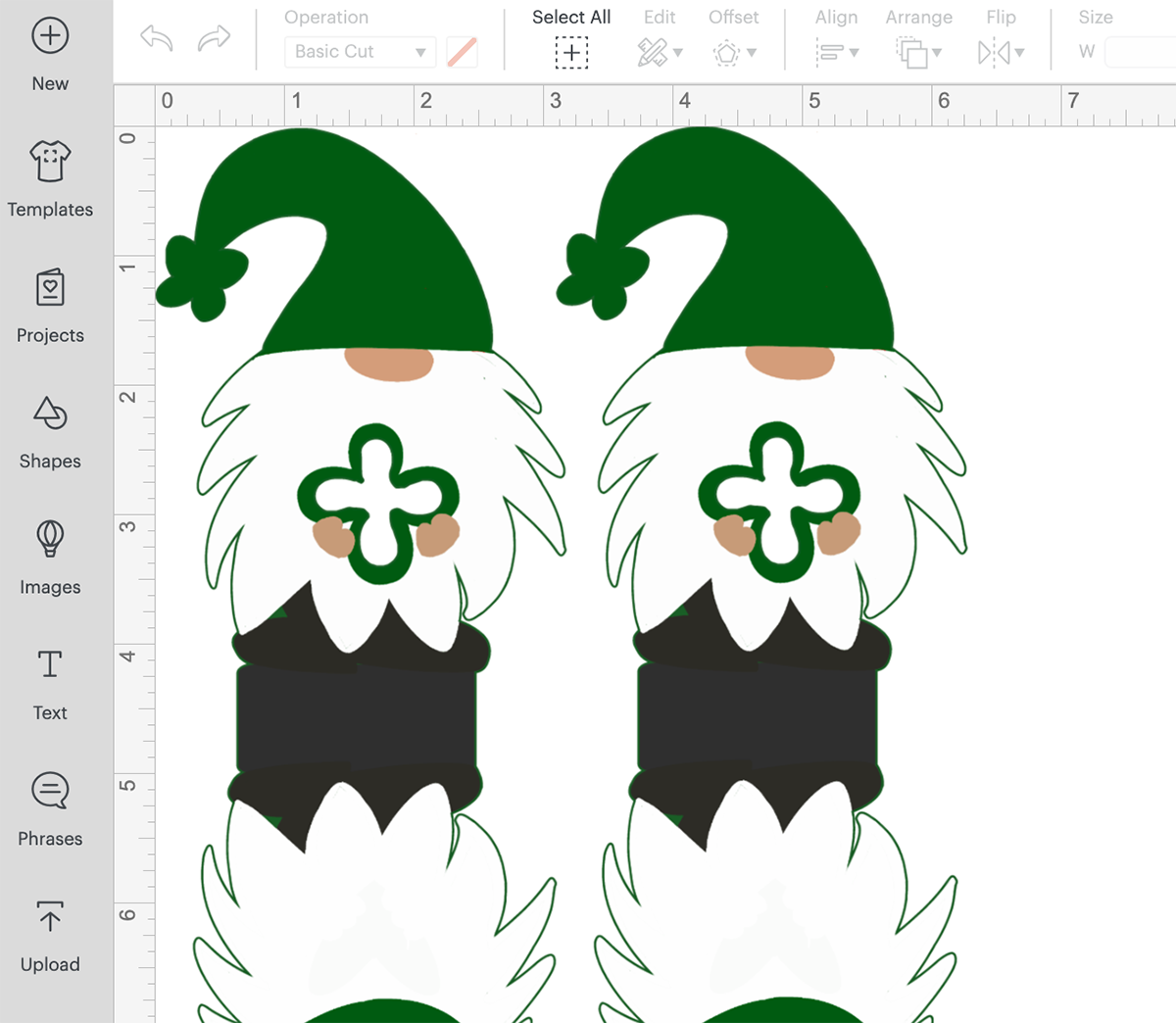Open the Upload panel

50,936
